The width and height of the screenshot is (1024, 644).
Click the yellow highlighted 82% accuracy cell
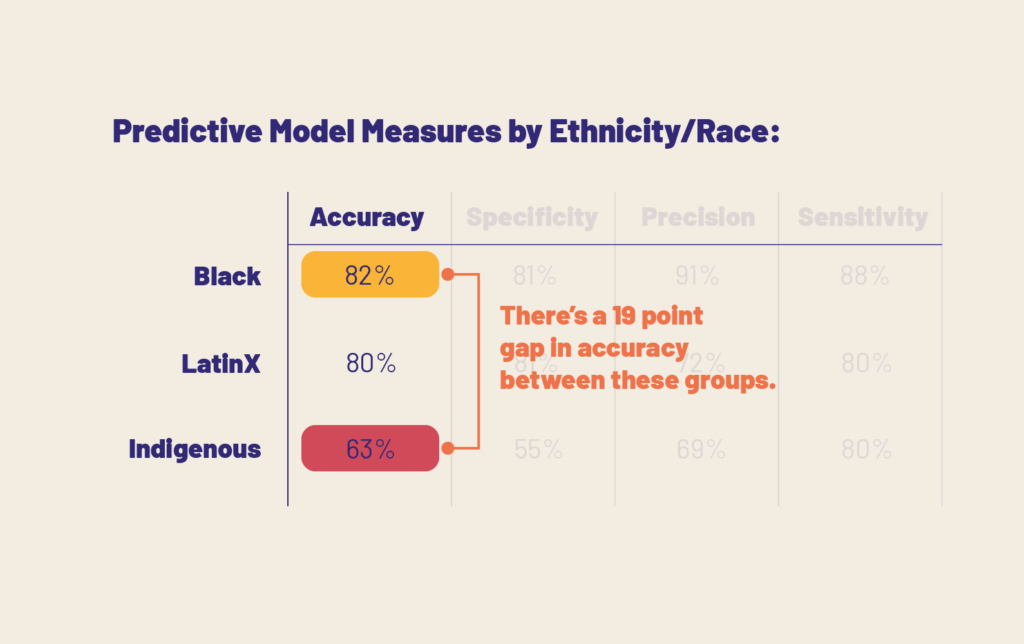(370, 275)
